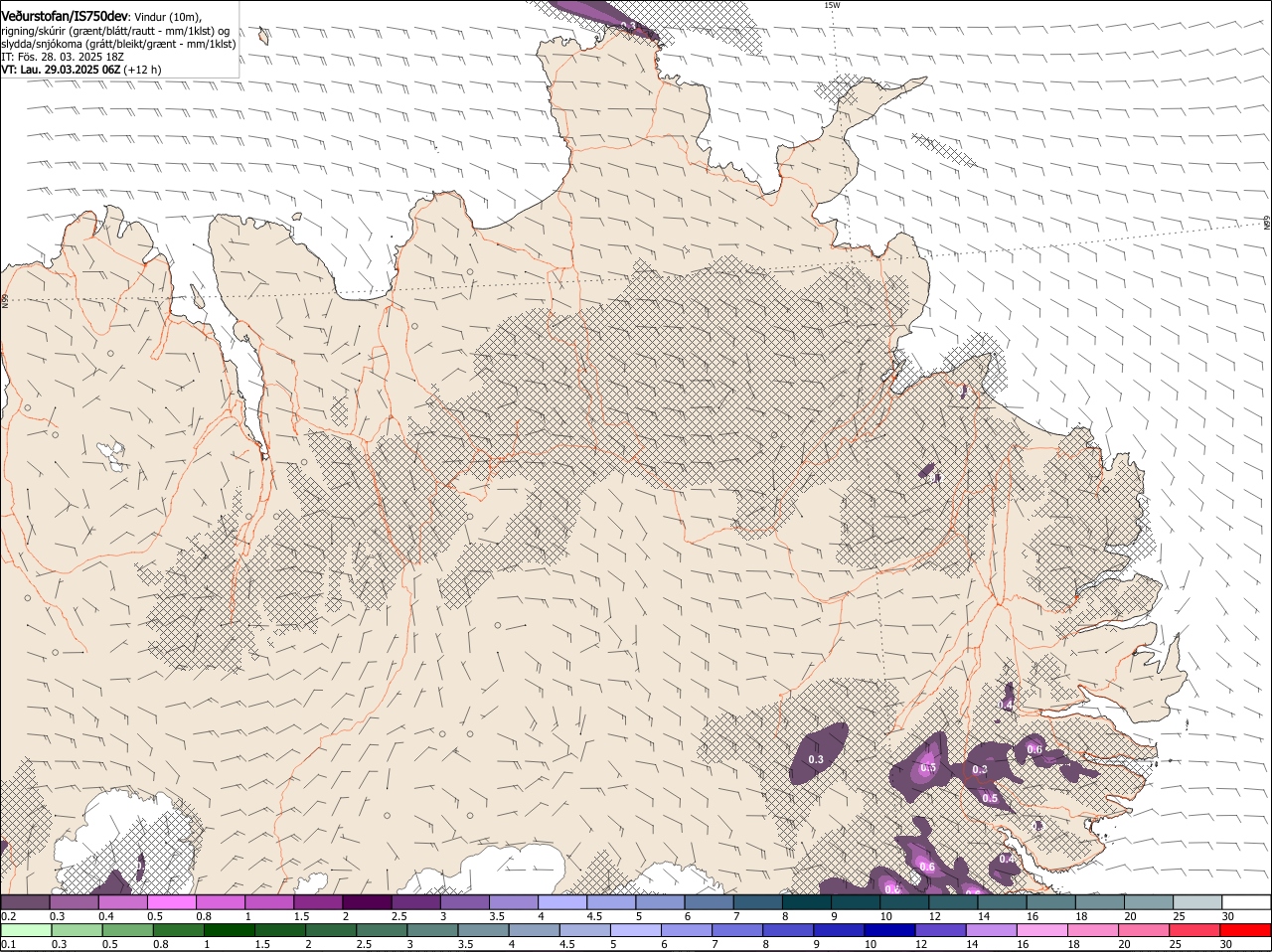The height and width of the screenshot is (952, 1272).
Task: Click the '0.1' label under the rain scale
Action: coord(8,944)
